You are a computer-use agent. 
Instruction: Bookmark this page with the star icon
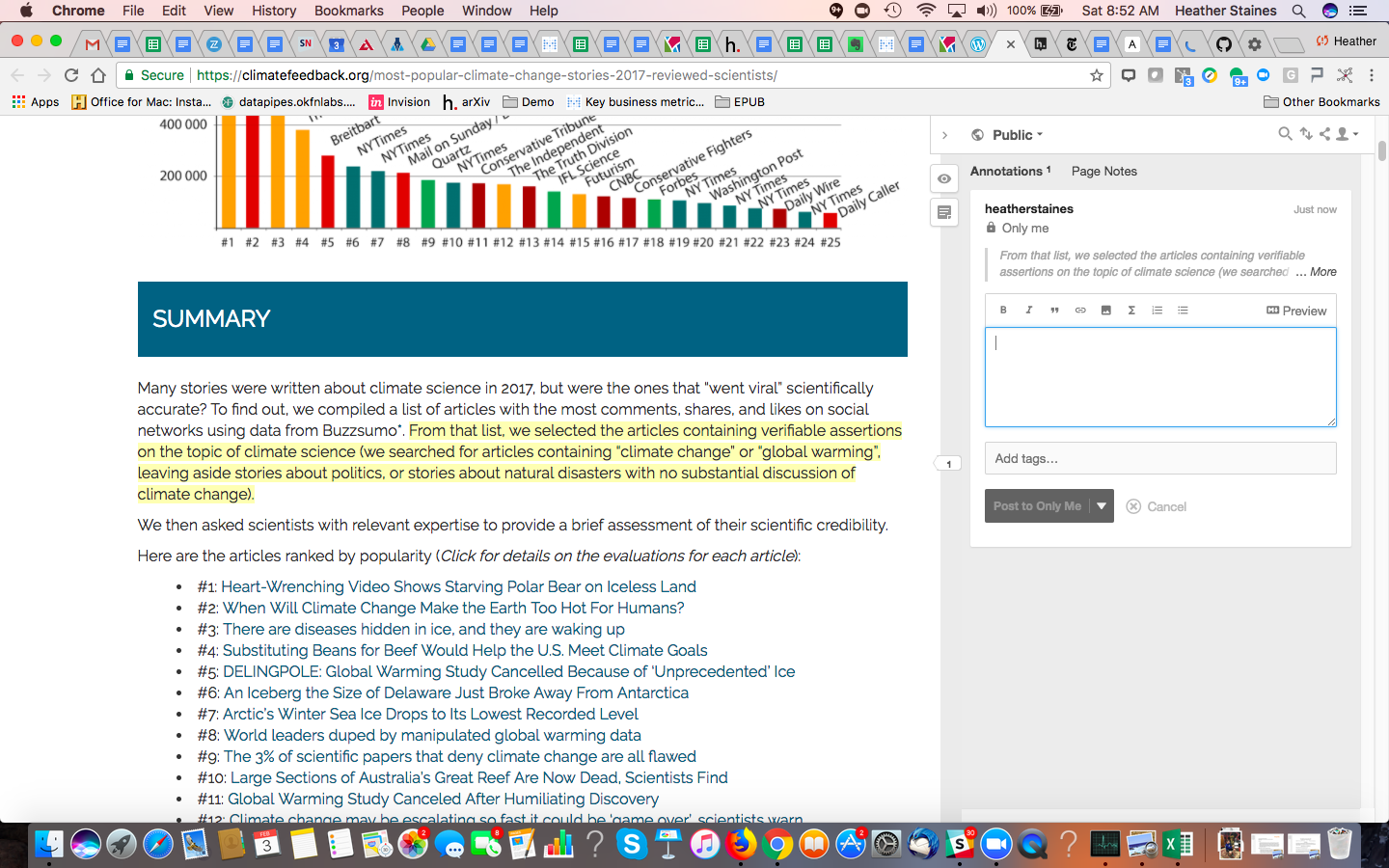click(1097, 75)
